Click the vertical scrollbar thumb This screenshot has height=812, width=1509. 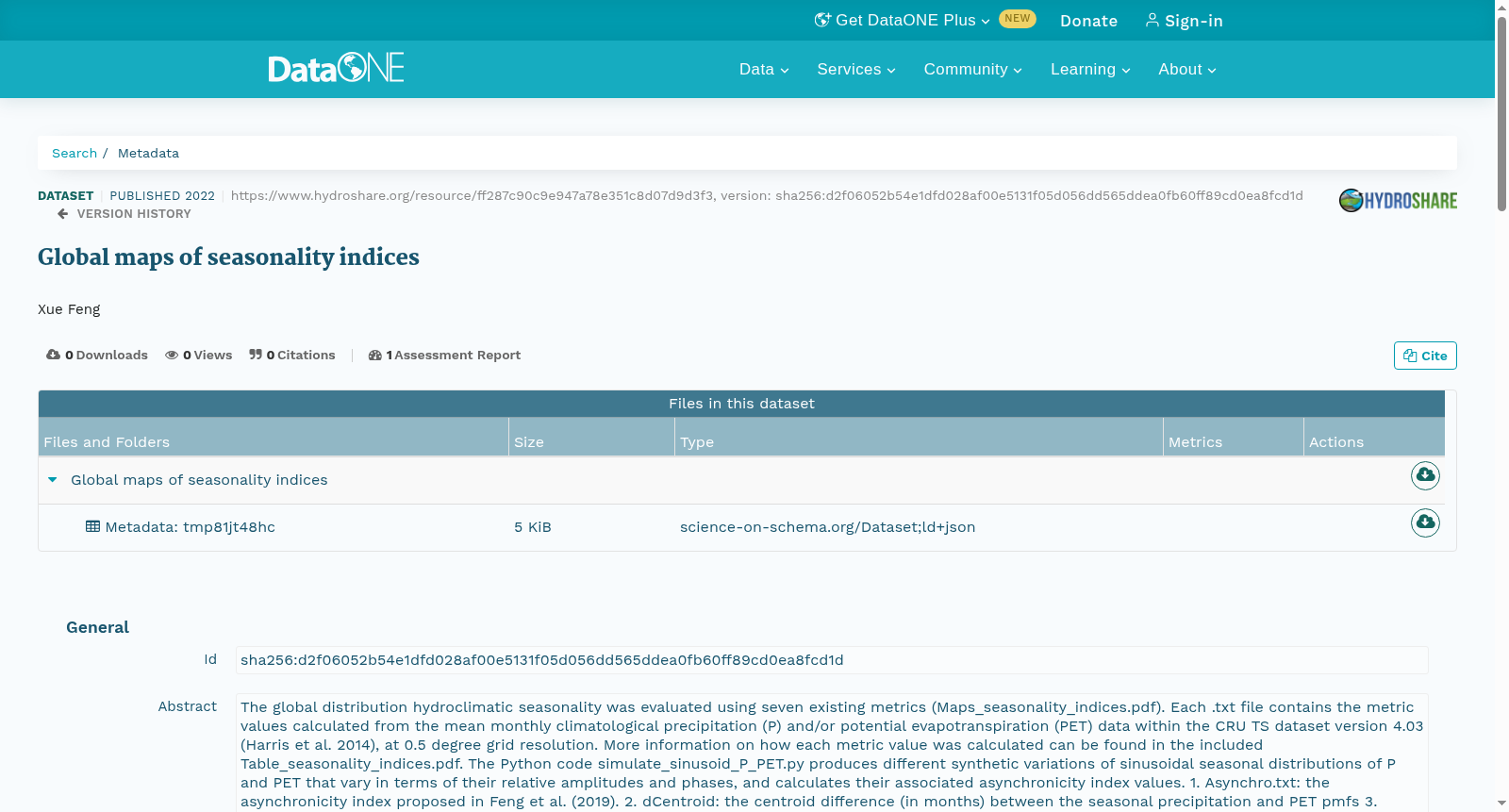click(1501, 113)
